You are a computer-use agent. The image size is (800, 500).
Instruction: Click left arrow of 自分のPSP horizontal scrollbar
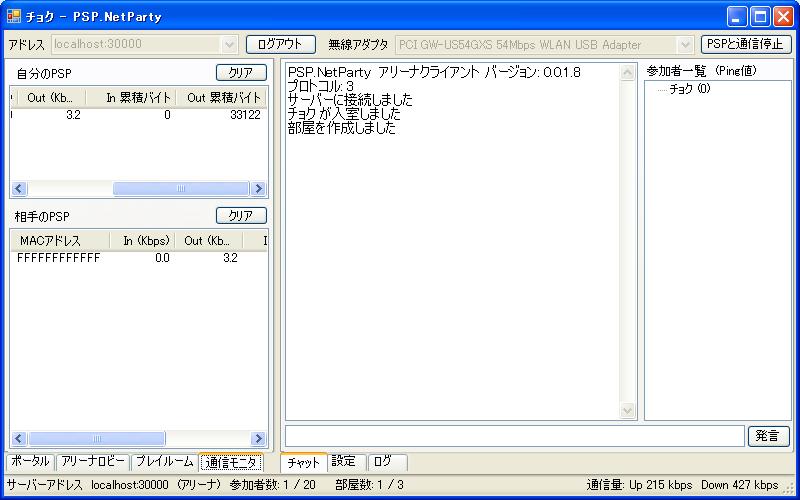click(x=19, y=189)
